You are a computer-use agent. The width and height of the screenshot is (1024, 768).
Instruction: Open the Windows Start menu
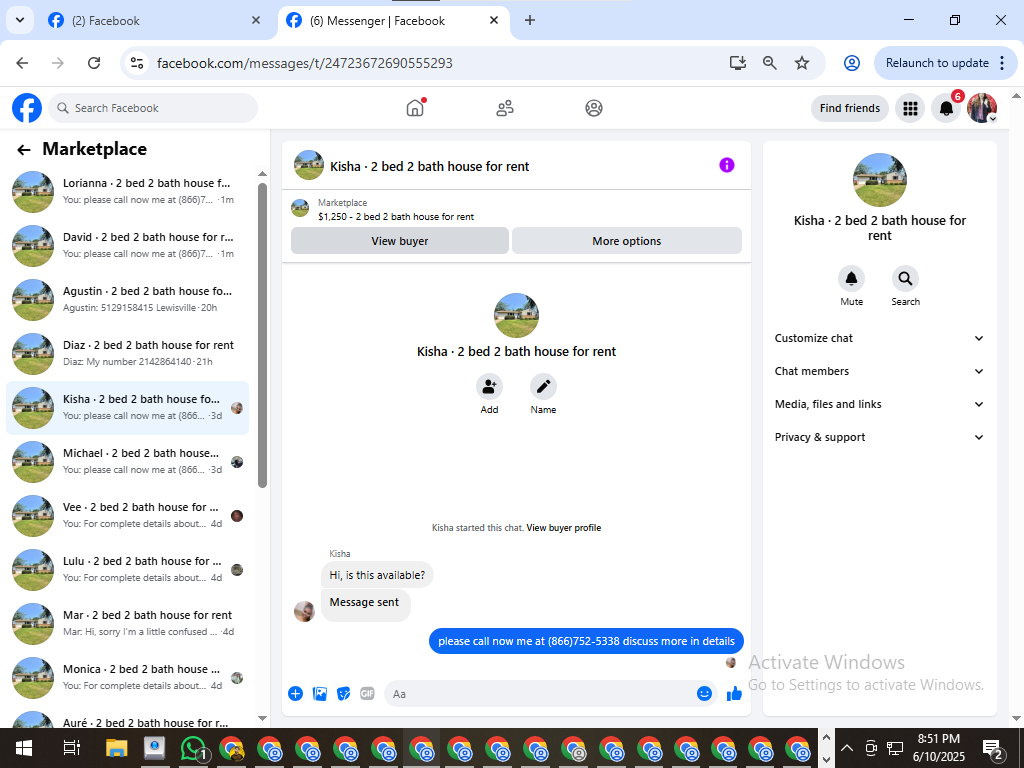coord(24,748)
